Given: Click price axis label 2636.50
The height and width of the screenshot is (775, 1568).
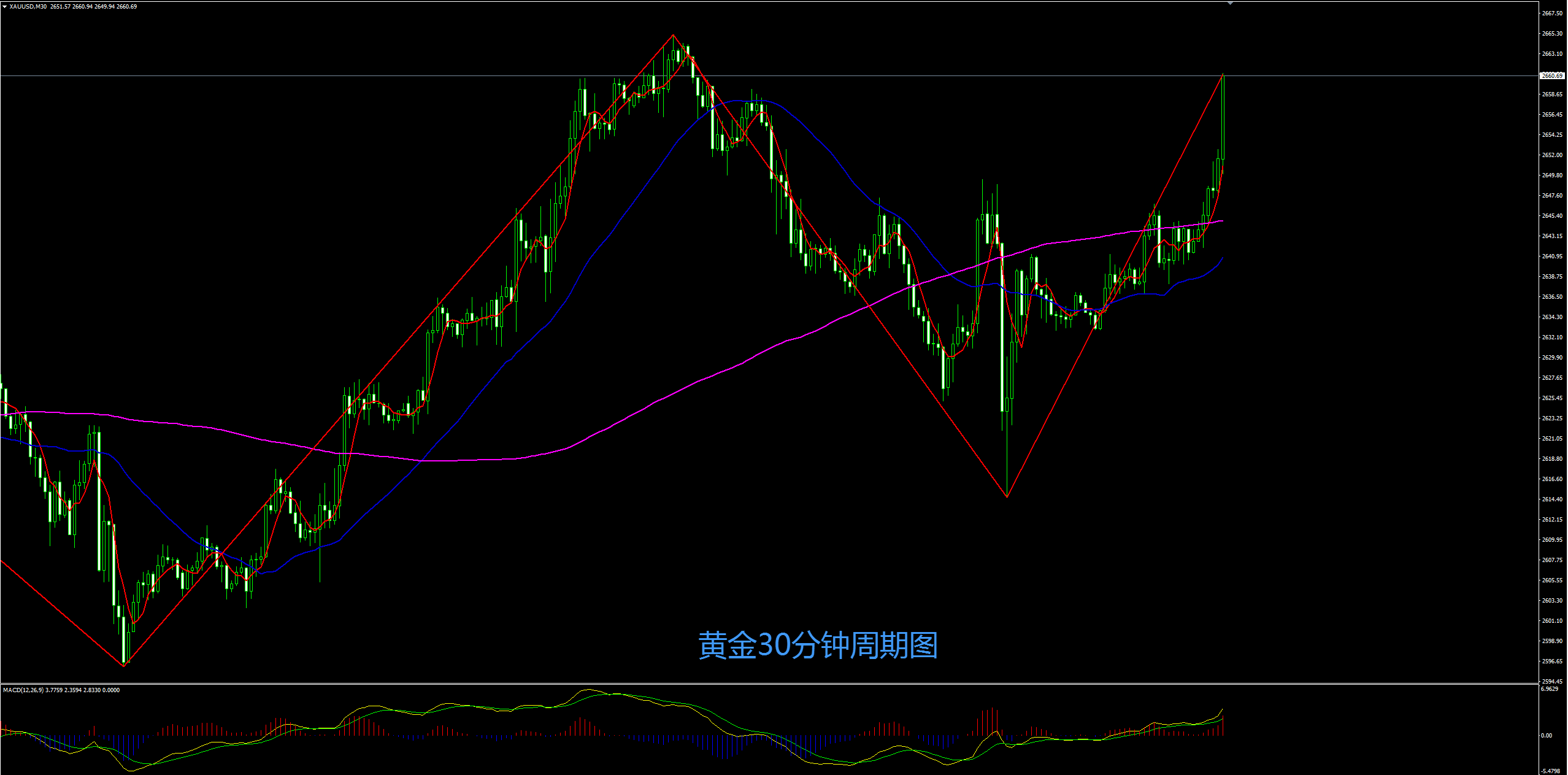Looking at the screenshot, I should pyautogui.click(x=1552, y=297).
